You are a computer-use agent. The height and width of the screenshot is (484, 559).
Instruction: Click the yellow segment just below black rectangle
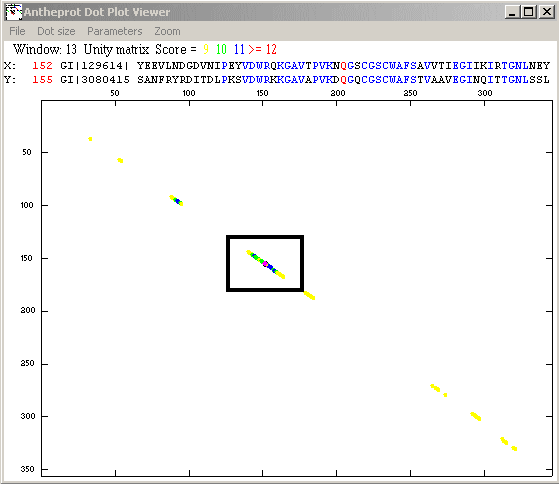[309, 295]
